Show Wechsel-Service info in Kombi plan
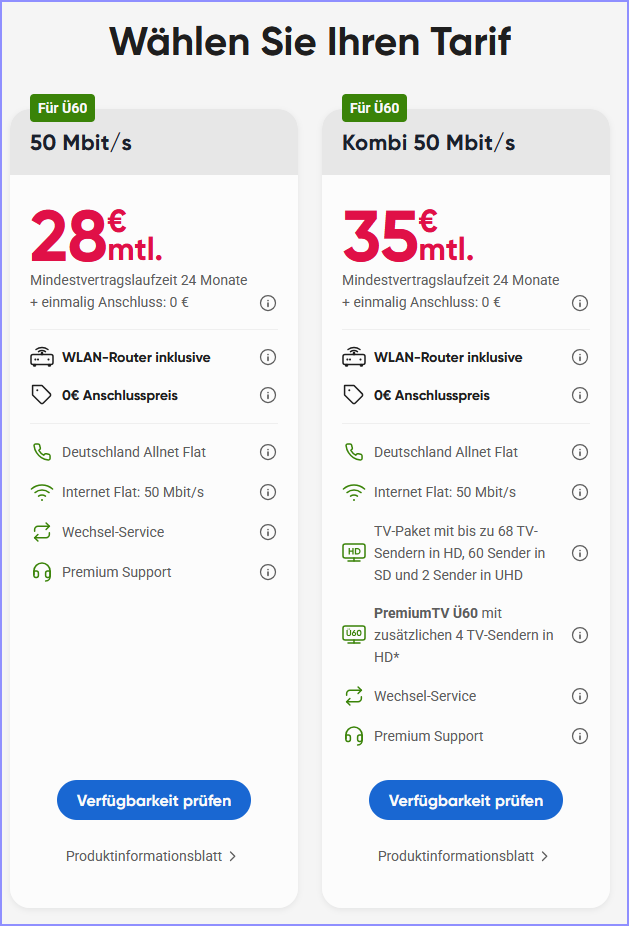629x926 pixels. click(x=580, y=696)
